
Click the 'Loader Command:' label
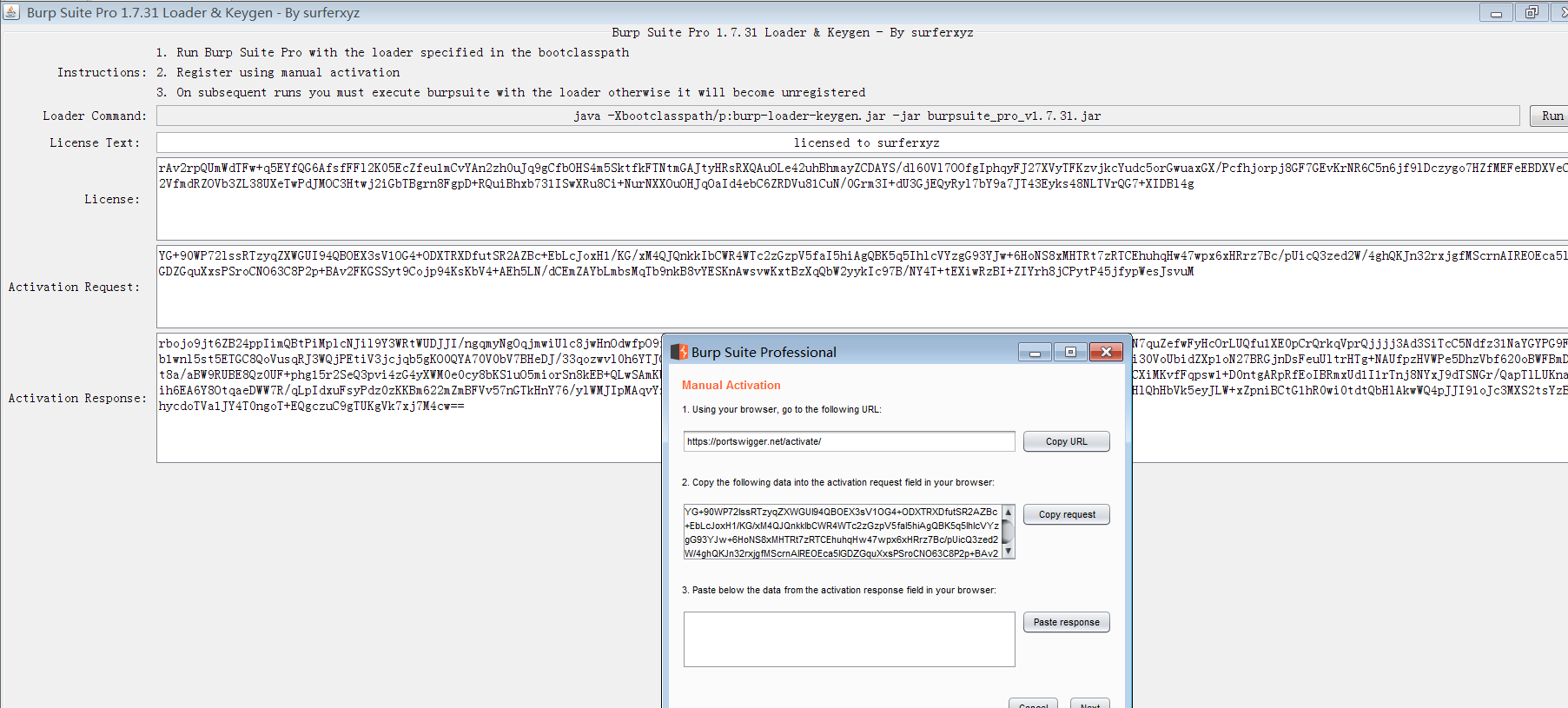pos(95,116)
